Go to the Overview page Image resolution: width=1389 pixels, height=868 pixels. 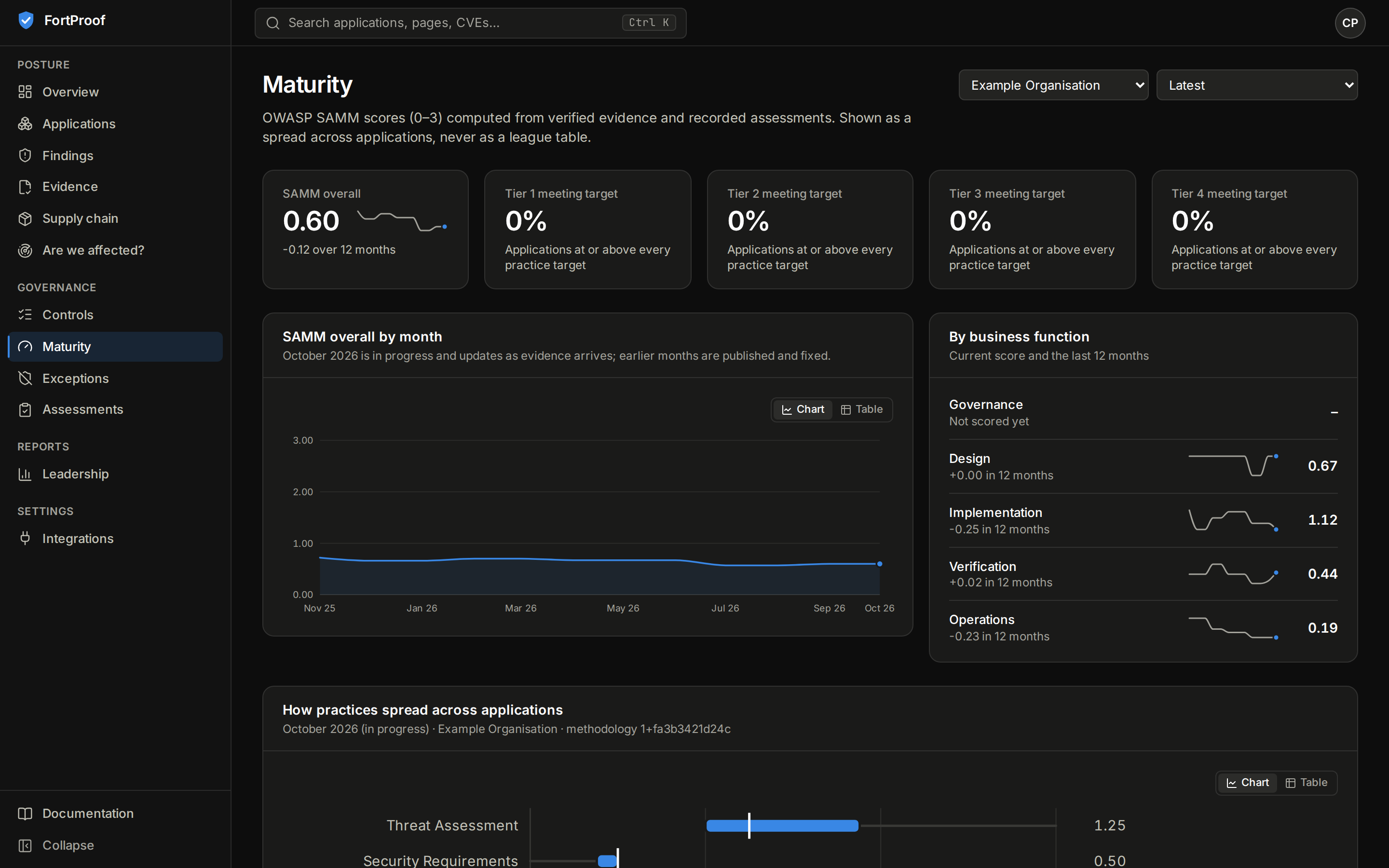[x=115, y=92]
